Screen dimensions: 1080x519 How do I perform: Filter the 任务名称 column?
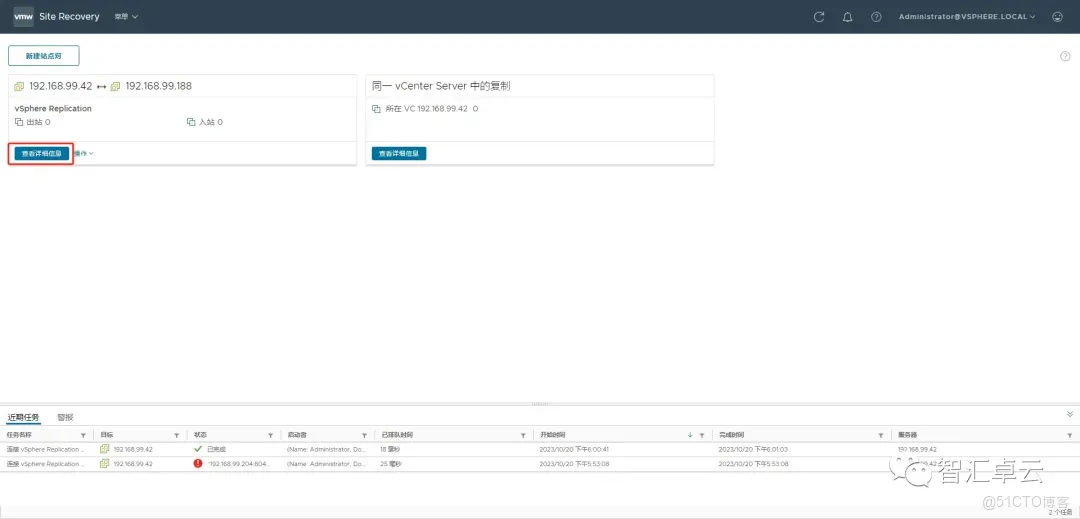pos(83,436)
